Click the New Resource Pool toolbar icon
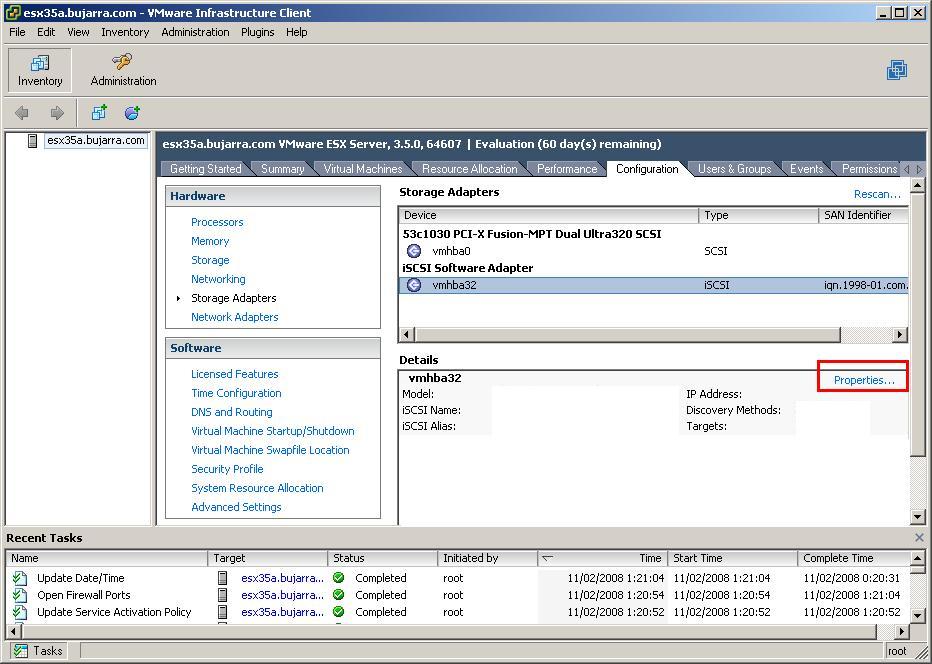This screenshot has width=932, height=664. [x=132, y=112]
